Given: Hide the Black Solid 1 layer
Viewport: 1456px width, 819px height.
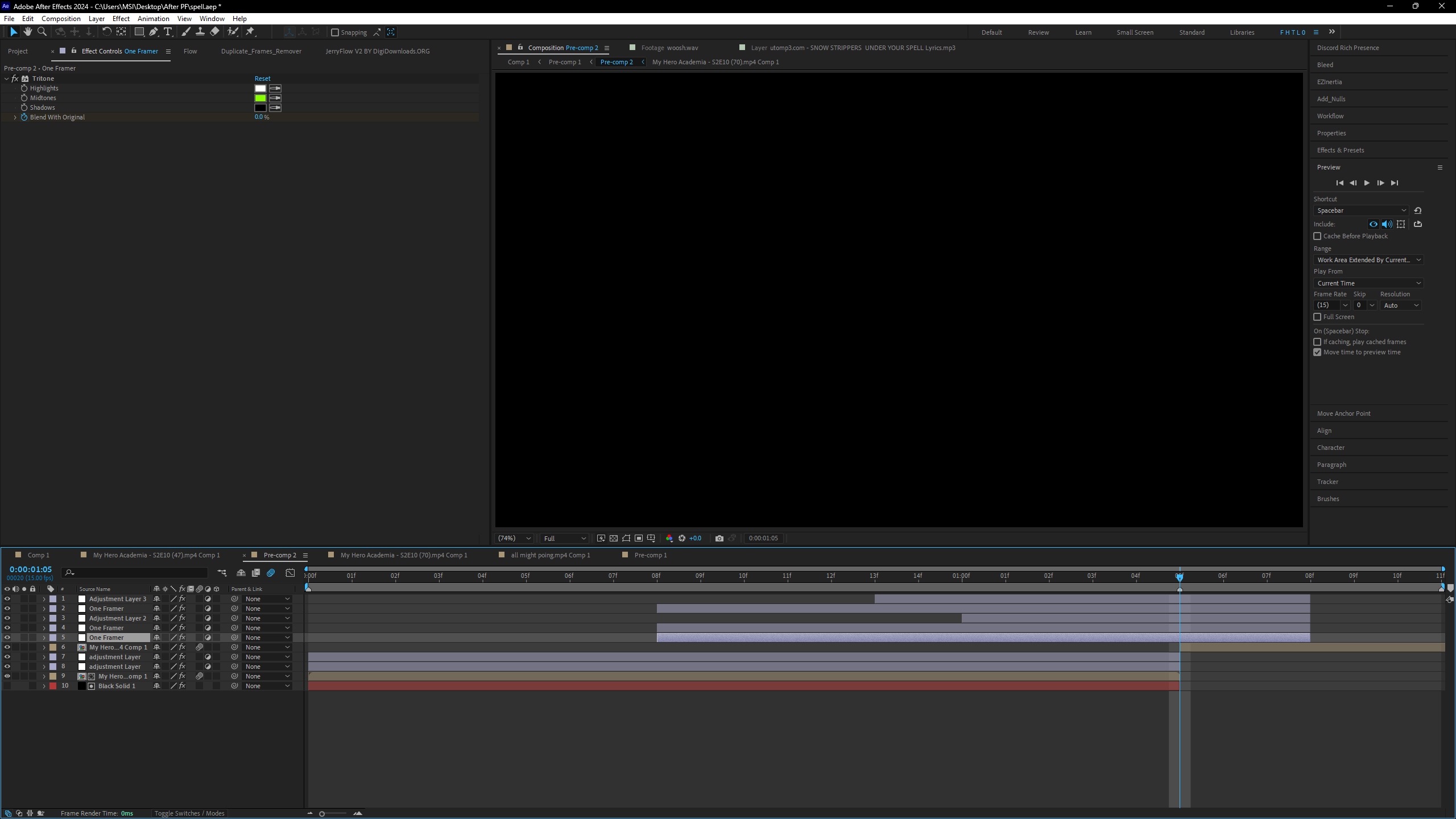Looking at the screenshot, I should tap(7, 685).
